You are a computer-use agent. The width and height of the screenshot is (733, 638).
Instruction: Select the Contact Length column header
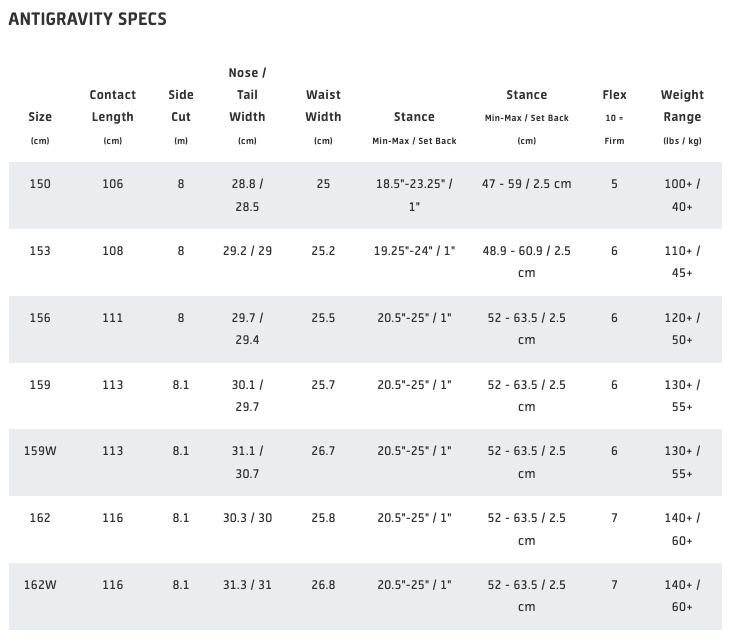click(x=113, y=106)
